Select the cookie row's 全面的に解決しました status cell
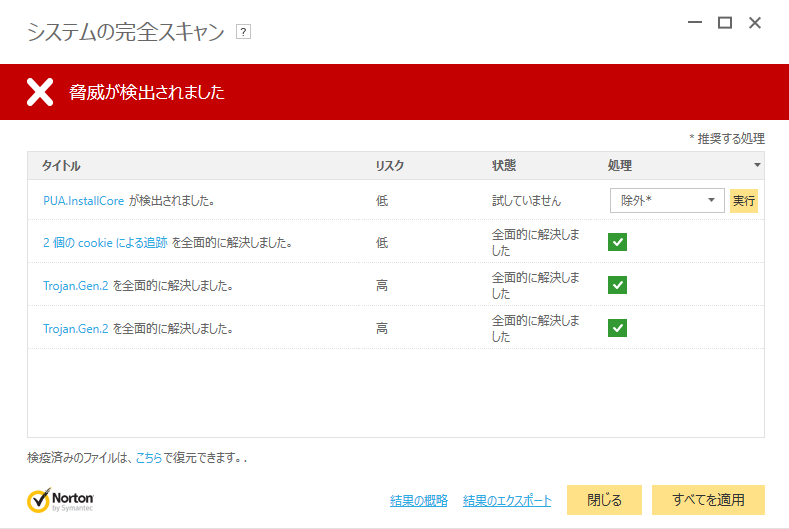The image size is (789, 529). 535,243
